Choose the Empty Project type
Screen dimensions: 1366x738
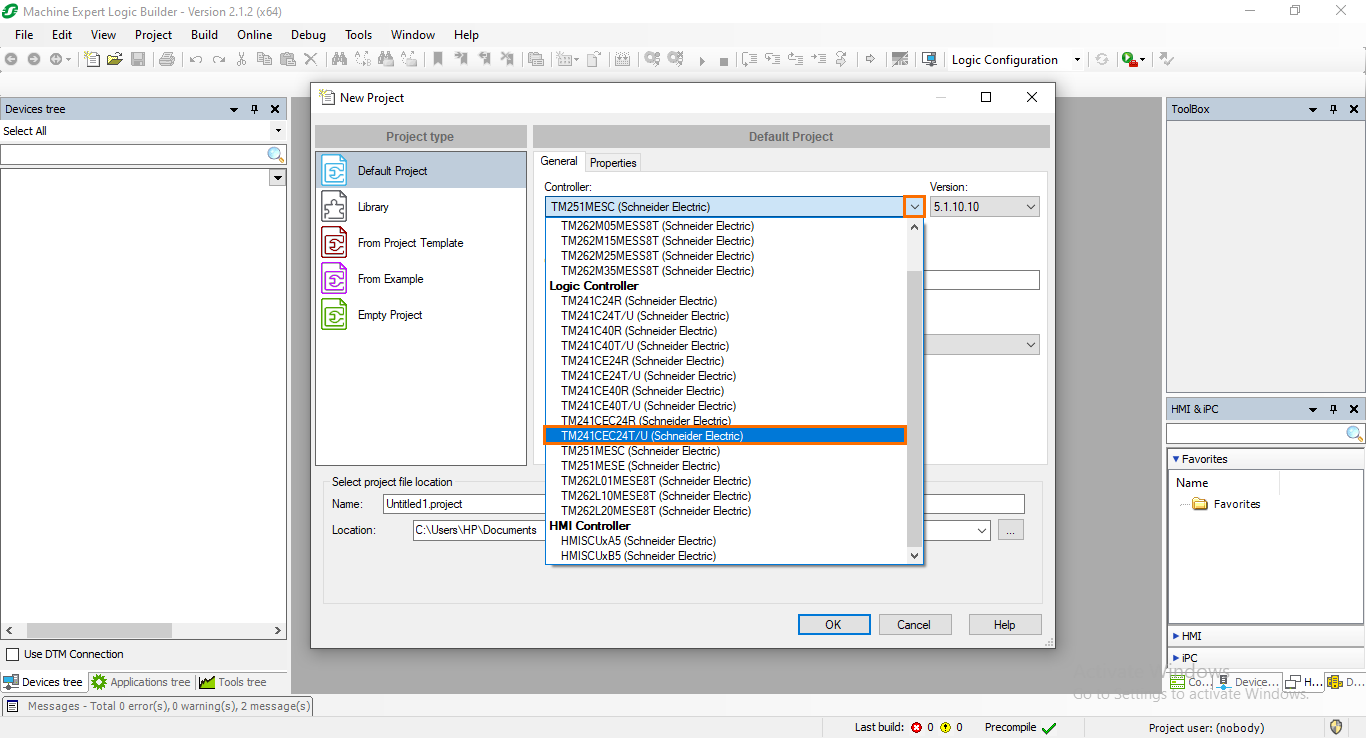(421, 315)
